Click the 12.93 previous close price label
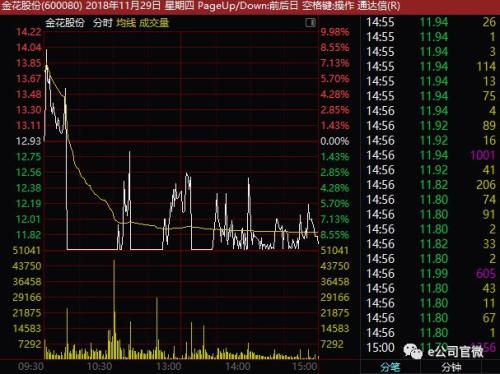 pyautogui.click(x=28, y=141)
